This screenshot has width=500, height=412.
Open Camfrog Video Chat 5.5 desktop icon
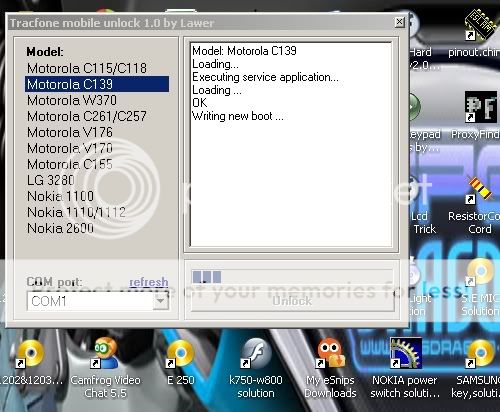pyautogui.click(x=105, y=368)
